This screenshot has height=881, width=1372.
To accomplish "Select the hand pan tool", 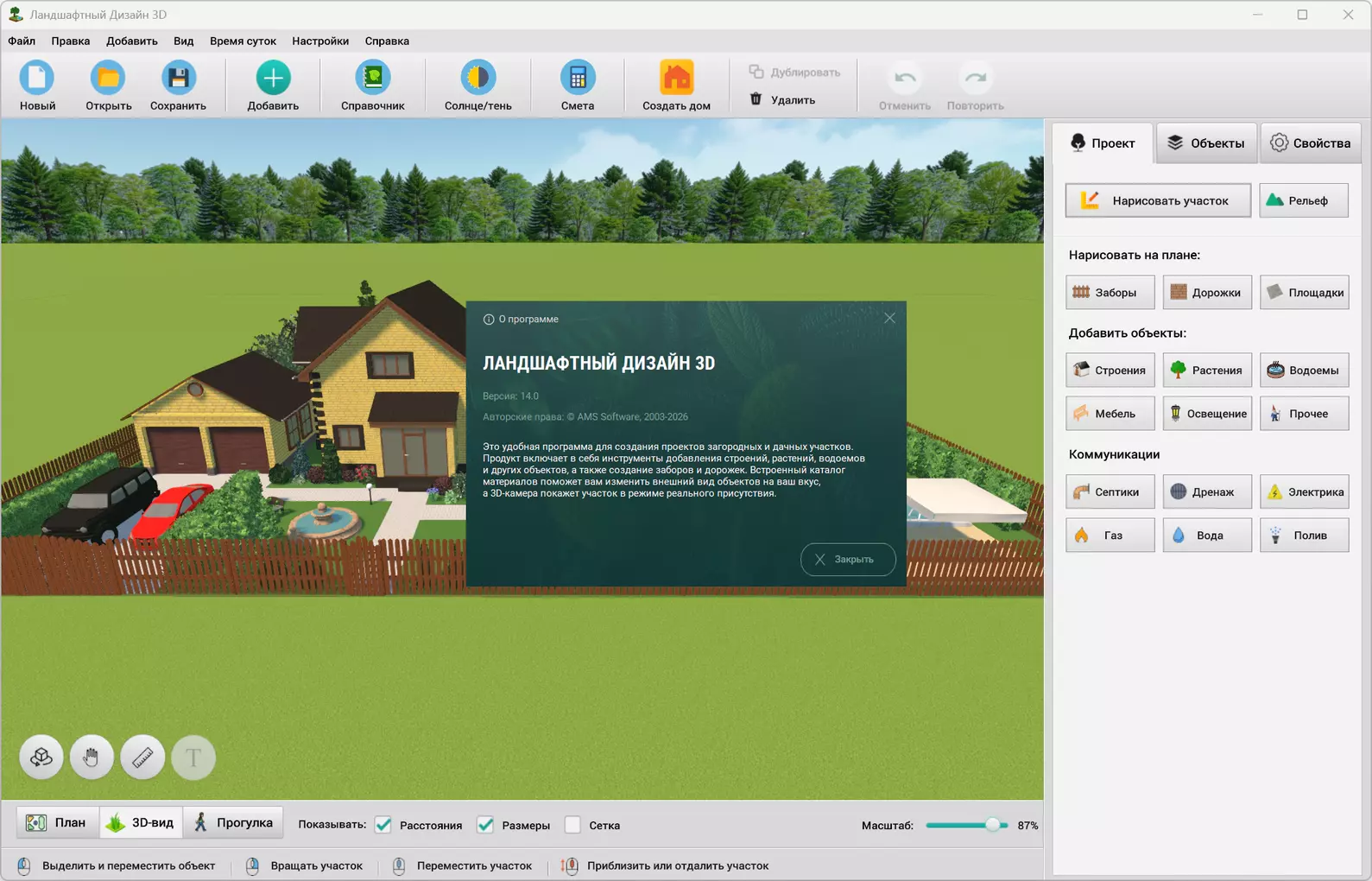I will pos(92,757).
